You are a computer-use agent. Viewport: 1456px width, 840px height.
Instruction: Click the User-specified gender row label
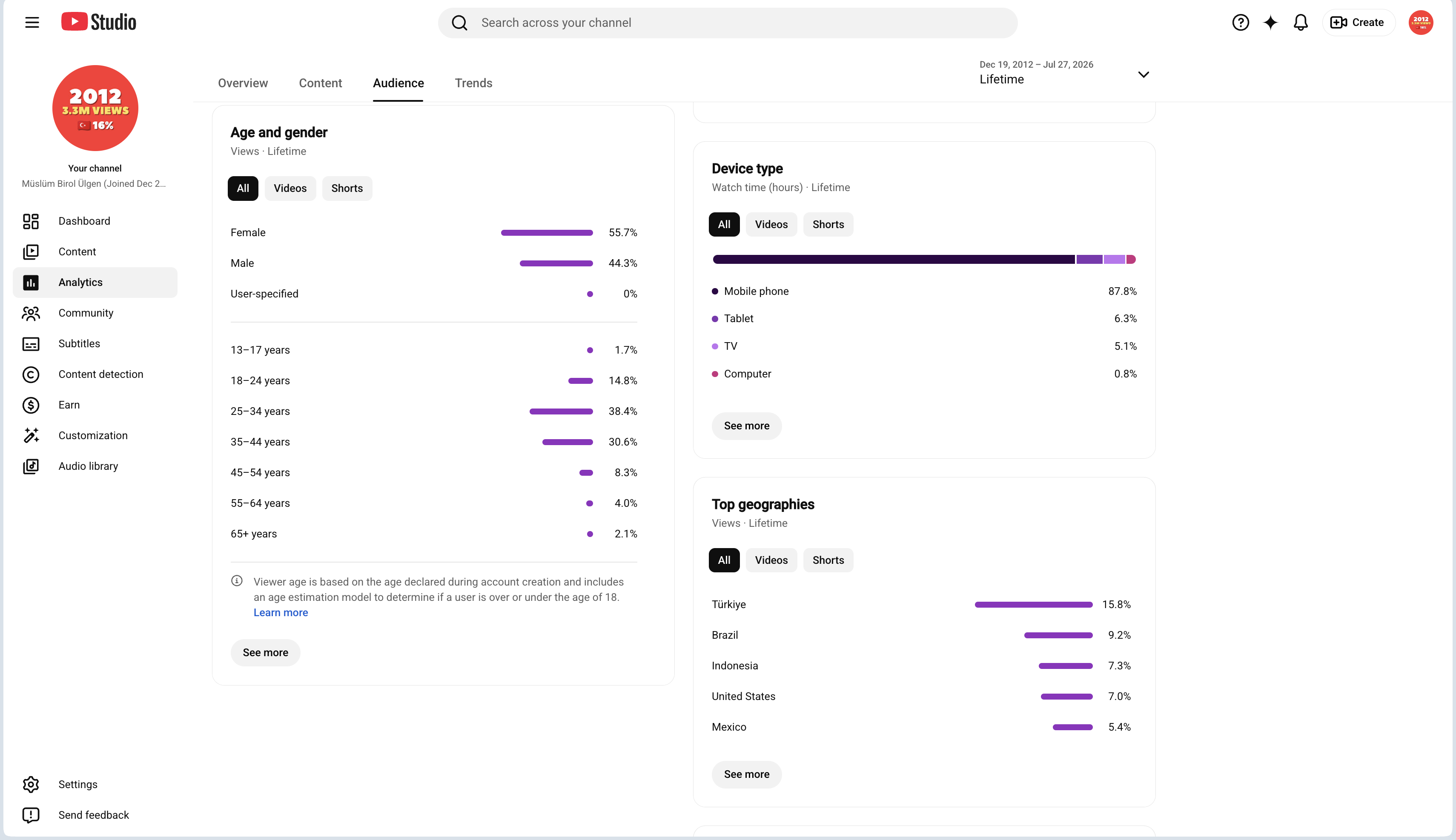[264, 294]
